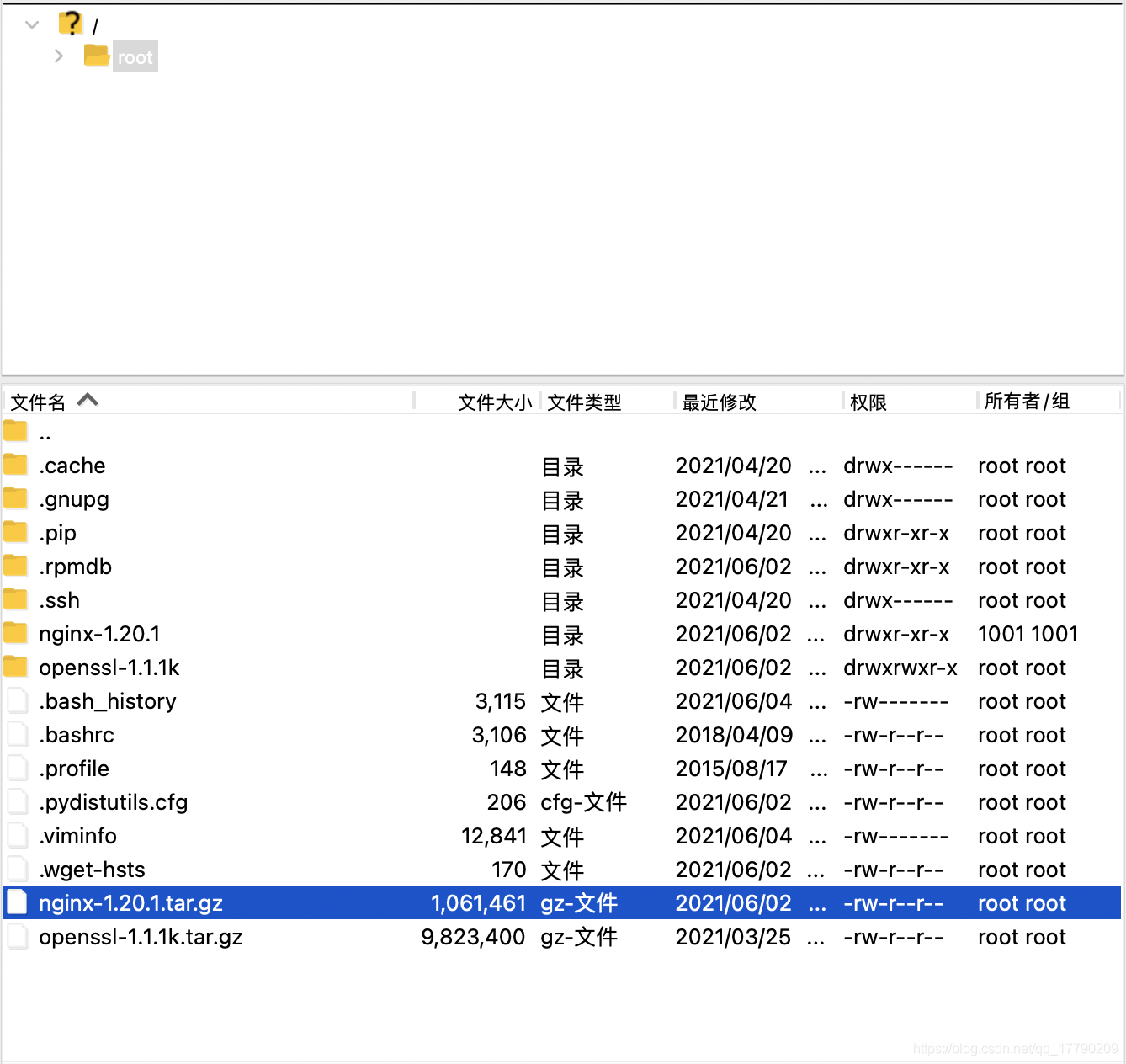Viewport: 1126px width, 1064px height.
Task: Select the .bashrc file name
Action: click(77, 735)
